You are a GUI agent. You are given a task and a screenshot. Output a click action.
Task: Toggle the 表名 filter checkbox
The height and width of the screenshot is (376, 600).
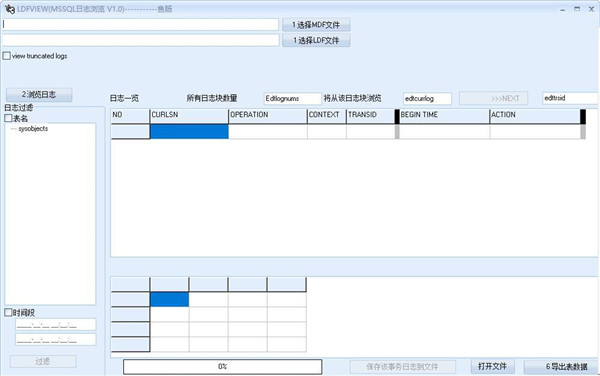[8, 118]
